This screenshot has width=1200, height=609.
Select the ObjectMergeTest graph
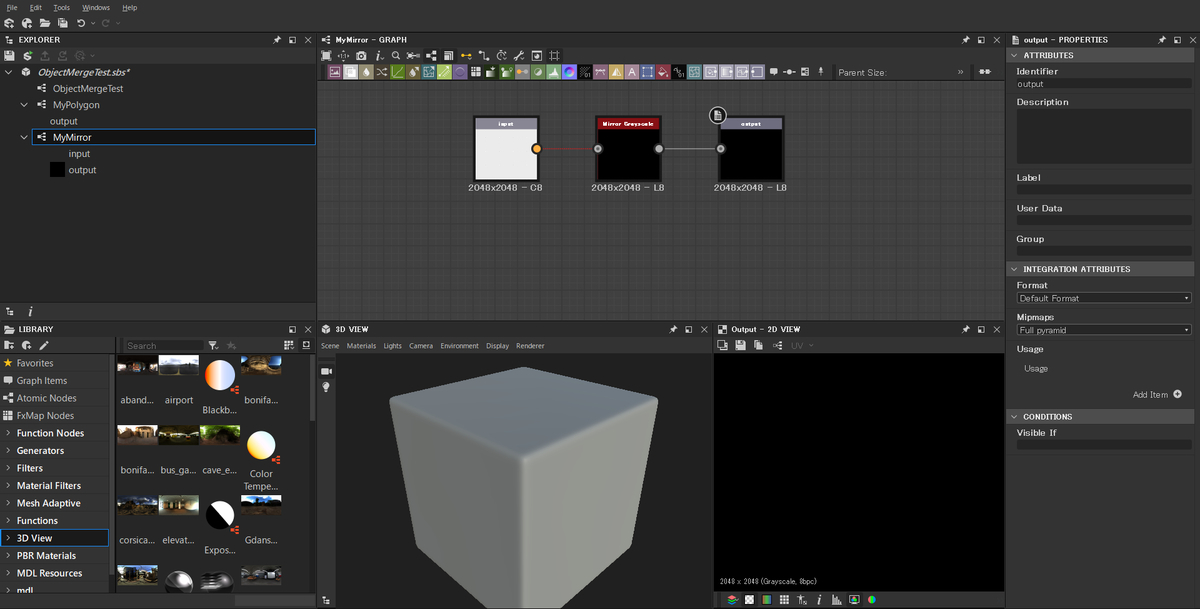tap(88, 88)
